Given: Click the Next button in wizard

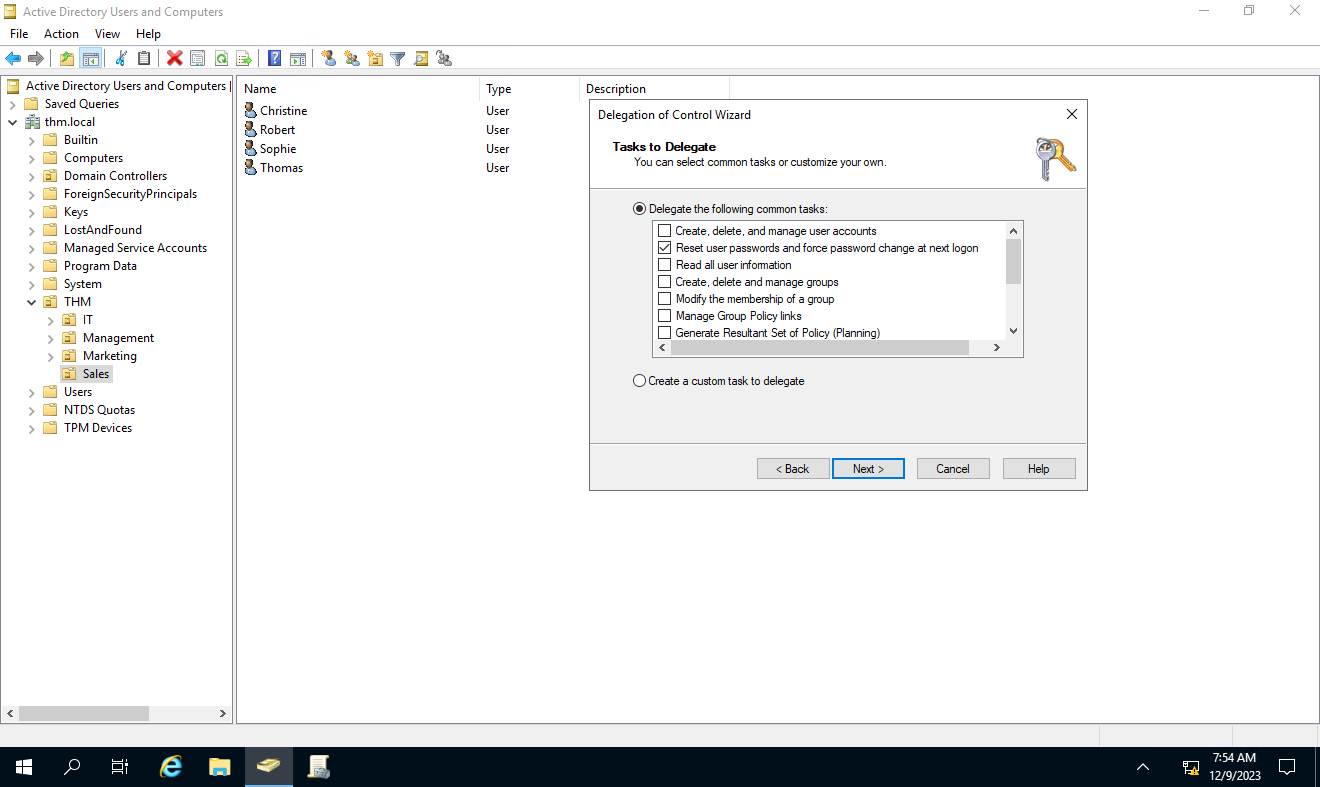Looking at the screenshot, I should pyautogui.click(x=868, y=468).
